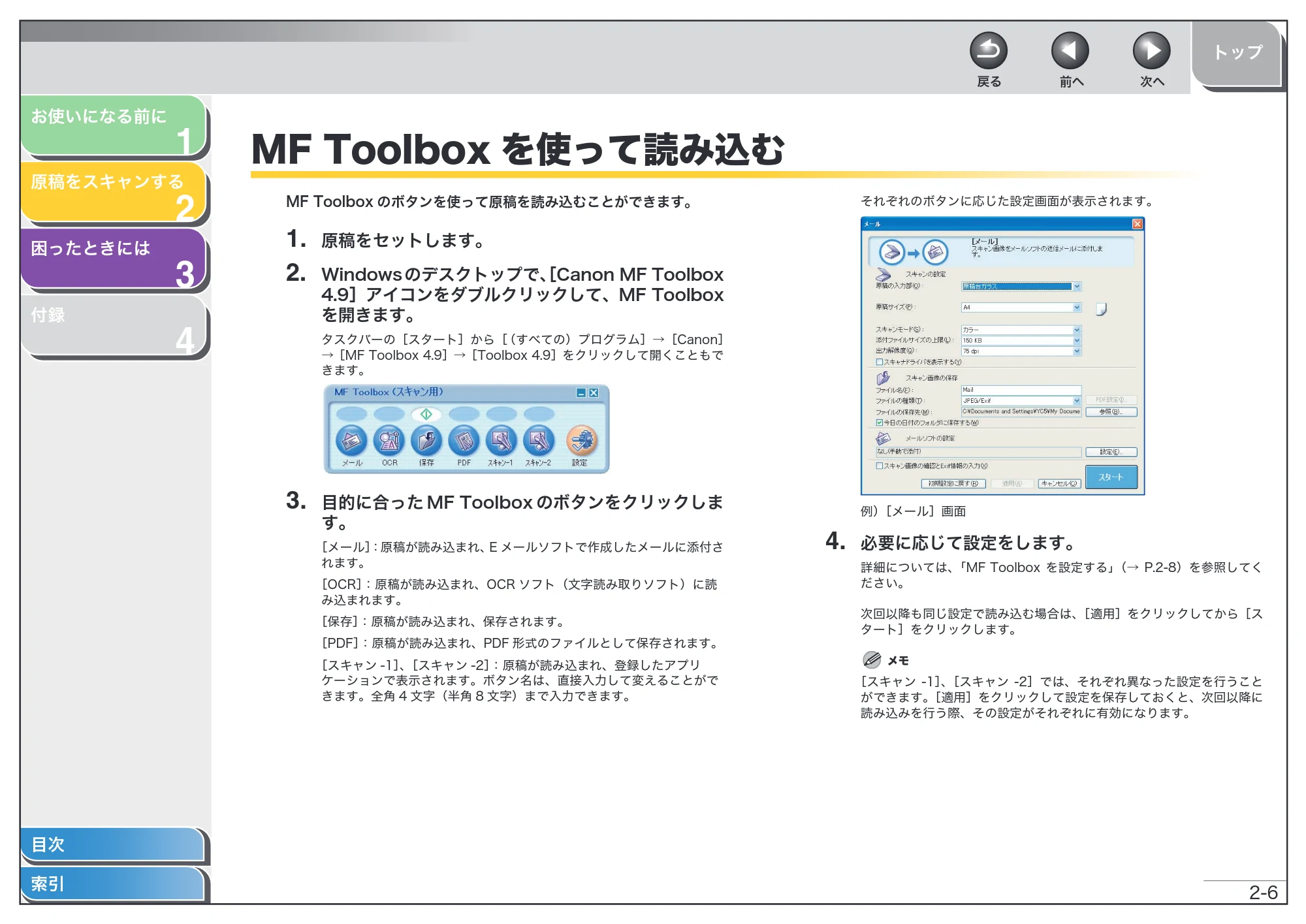Click the 初期設定に戻す reset button
The image size is (1306, 924).
(x=953, y=484)
